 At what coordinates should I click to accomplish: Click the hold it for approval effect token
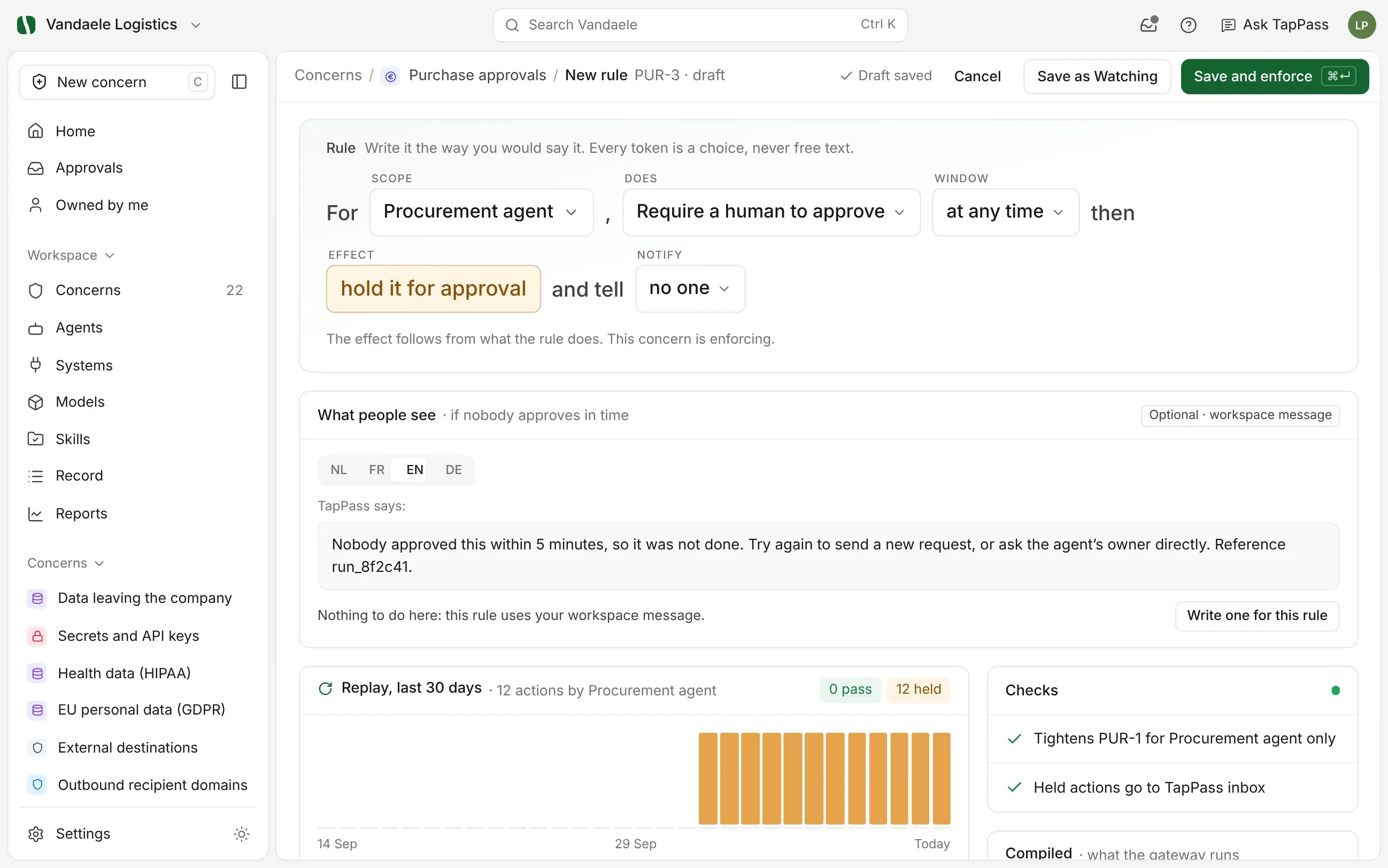click(433, 289)
